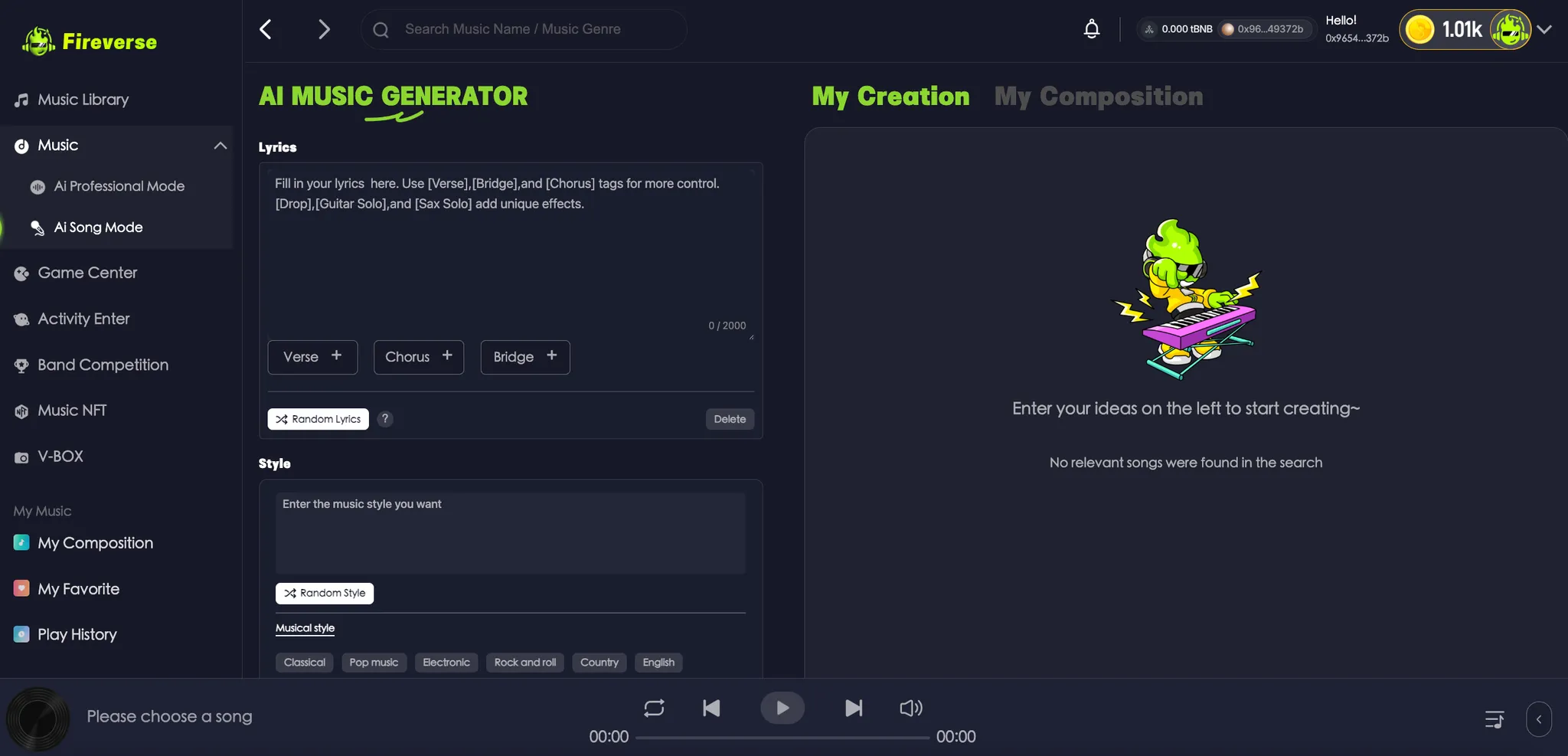1568x756 pixels.
Task: Mute the volume speaker icon
Action: pyautogui.click(x=910, y=708)
